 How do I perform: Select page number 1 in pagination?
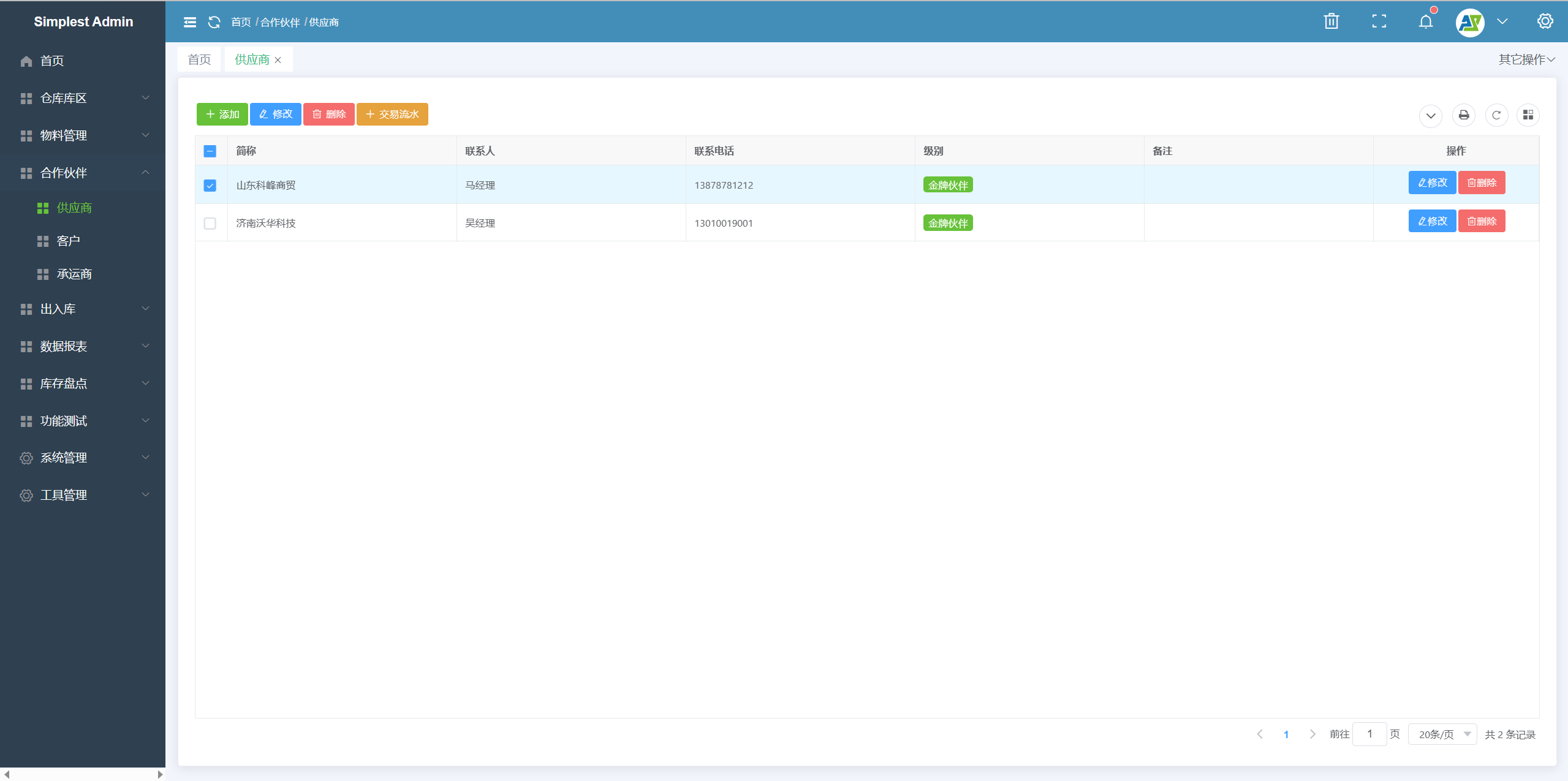[1286, 734]
